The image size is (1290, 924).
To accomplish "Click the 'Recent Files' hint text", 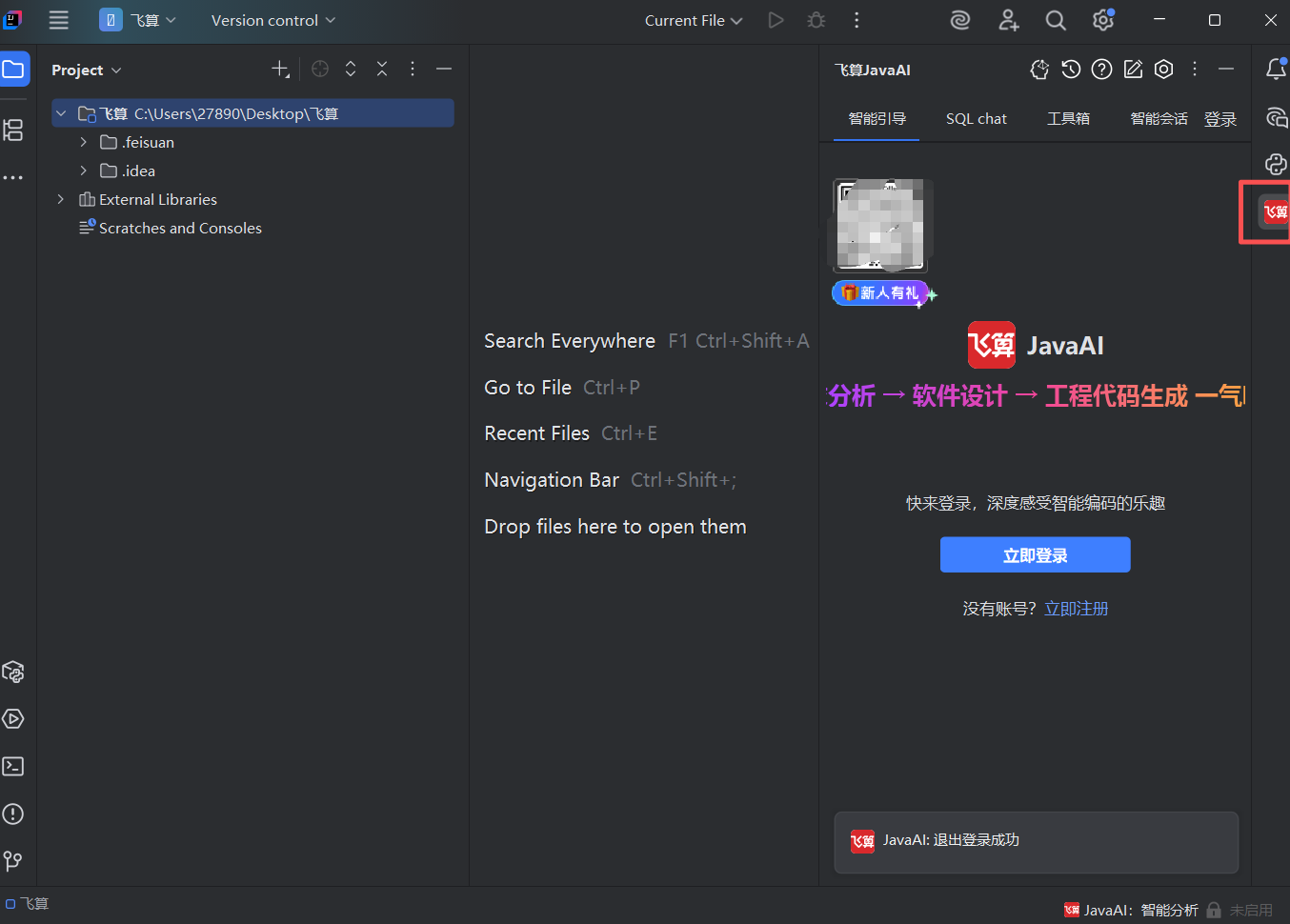I will [x=537, y=433].
